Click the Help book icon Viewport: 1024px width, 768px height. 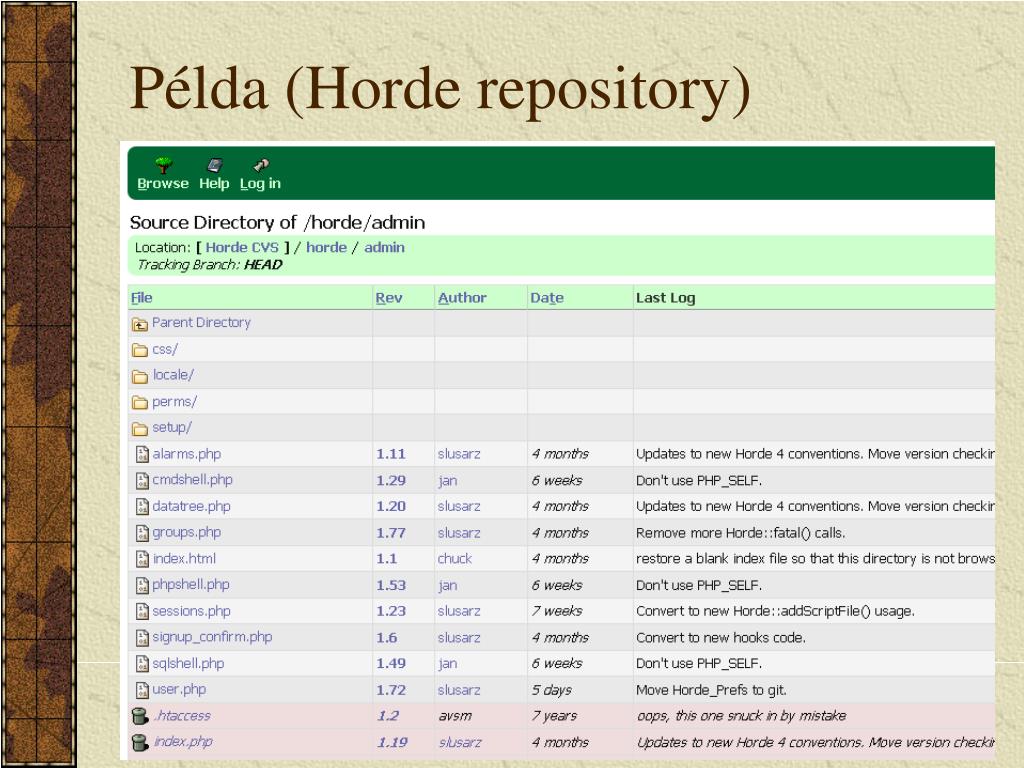(x=214, y=165)
